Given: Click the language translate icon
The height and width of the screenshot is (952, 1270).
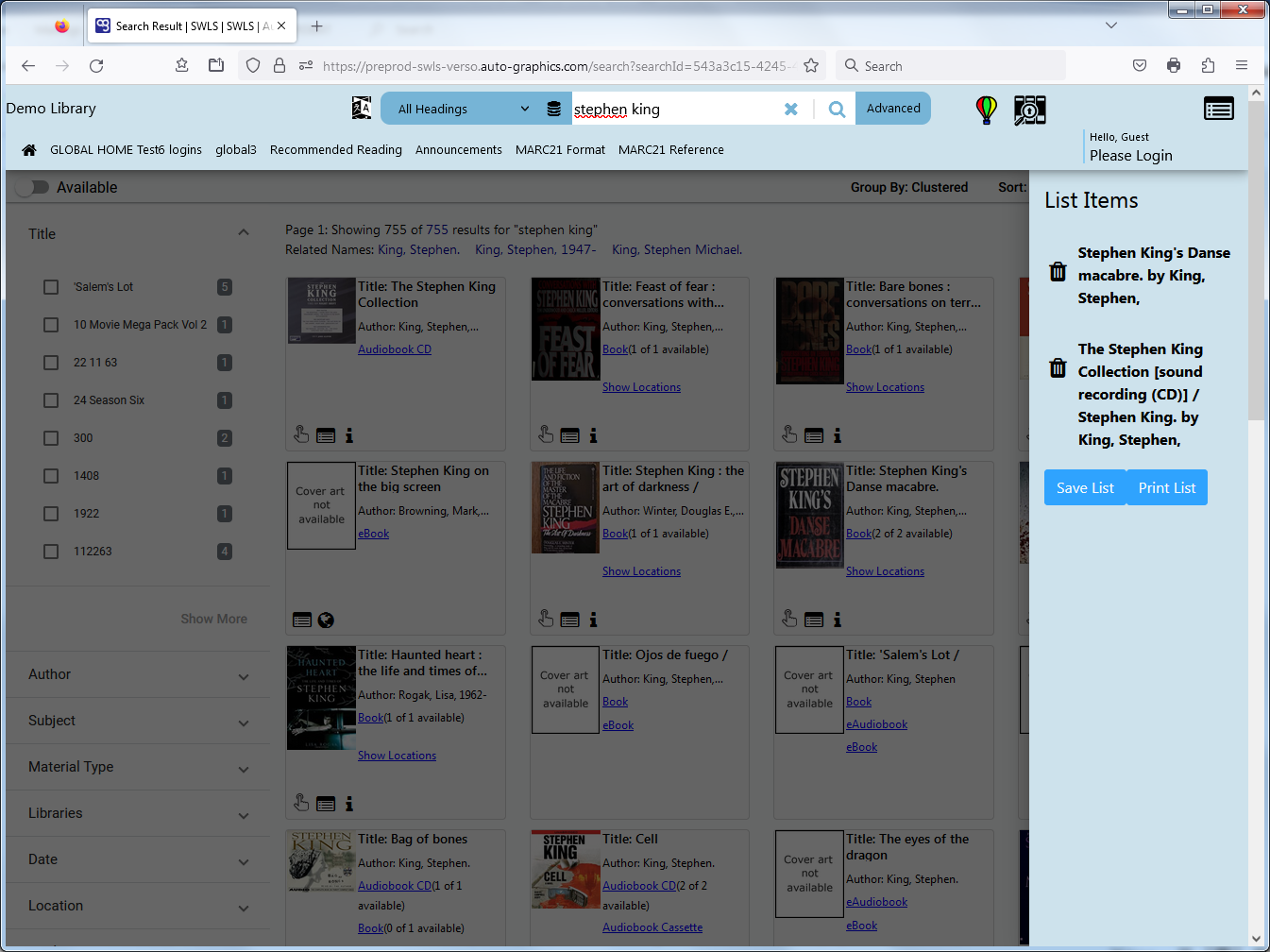Looking at the screenshot, I should click(362, 108).
